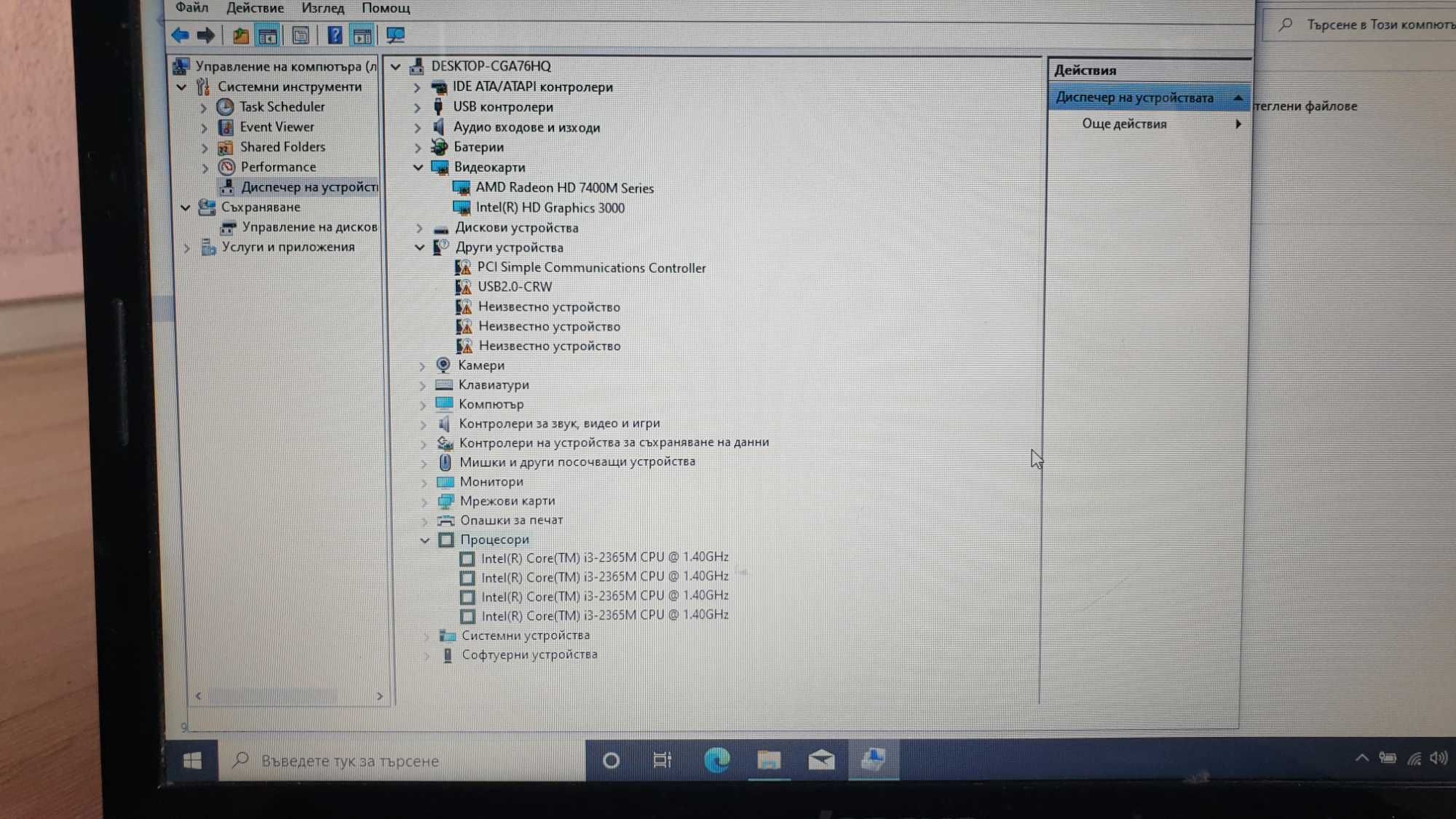Click the Back arrow toolbar icon
1456x819 pixels.
coord(180,35)
